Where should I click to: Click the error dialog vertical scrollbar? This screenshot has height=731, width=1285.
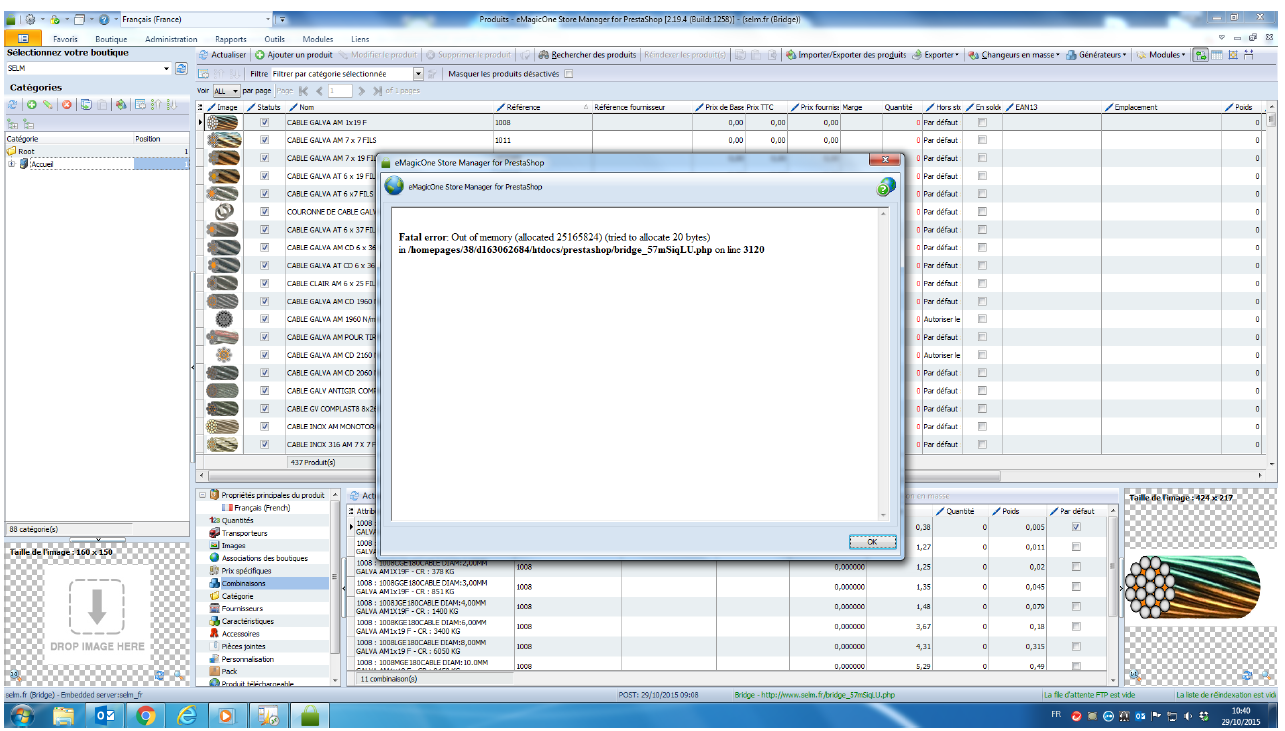click(x=884, y=364)
